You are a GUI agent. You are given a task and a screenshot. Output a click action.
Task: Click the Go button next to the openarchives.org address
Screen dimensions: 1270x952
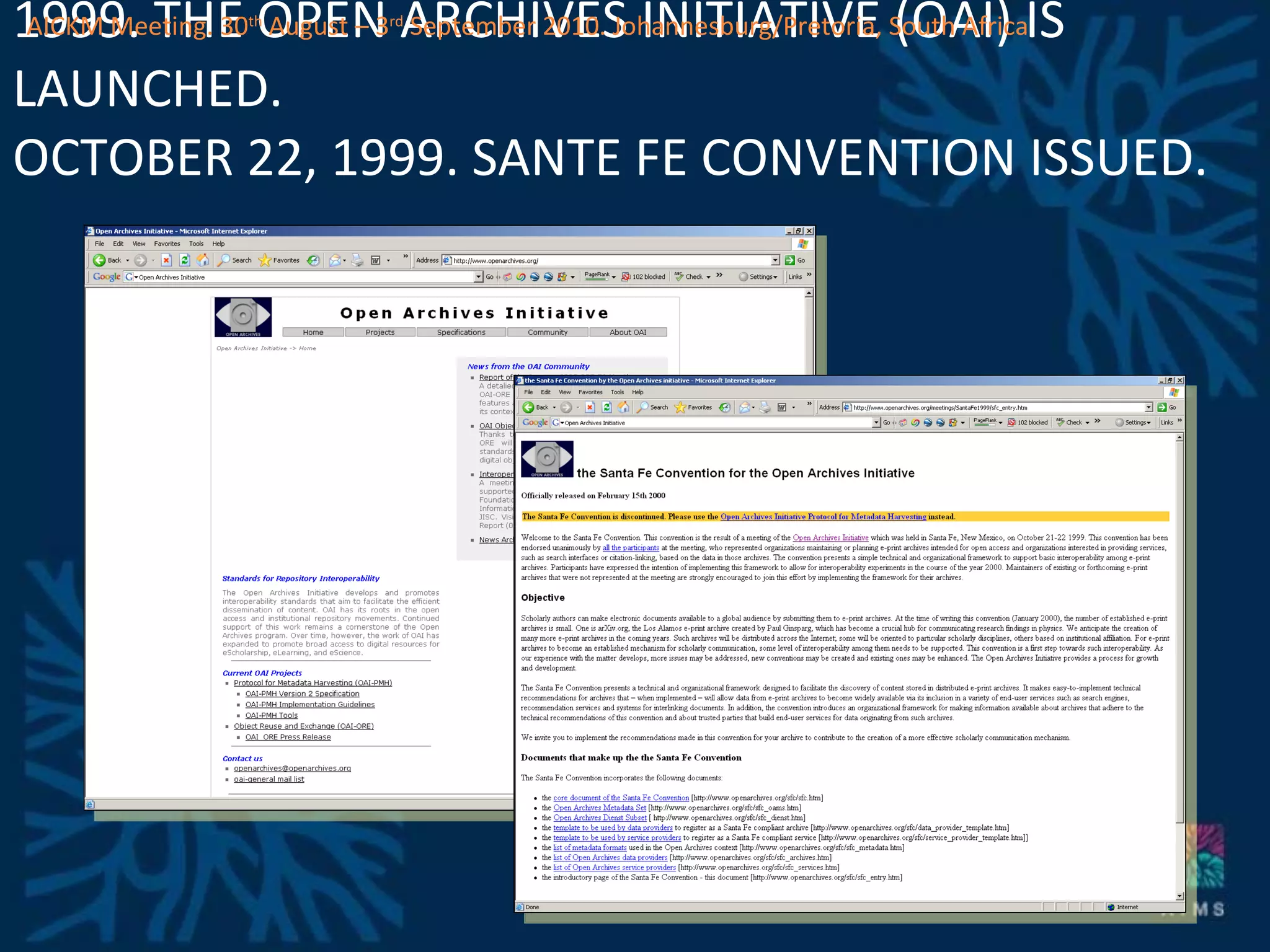pos(795,260)
